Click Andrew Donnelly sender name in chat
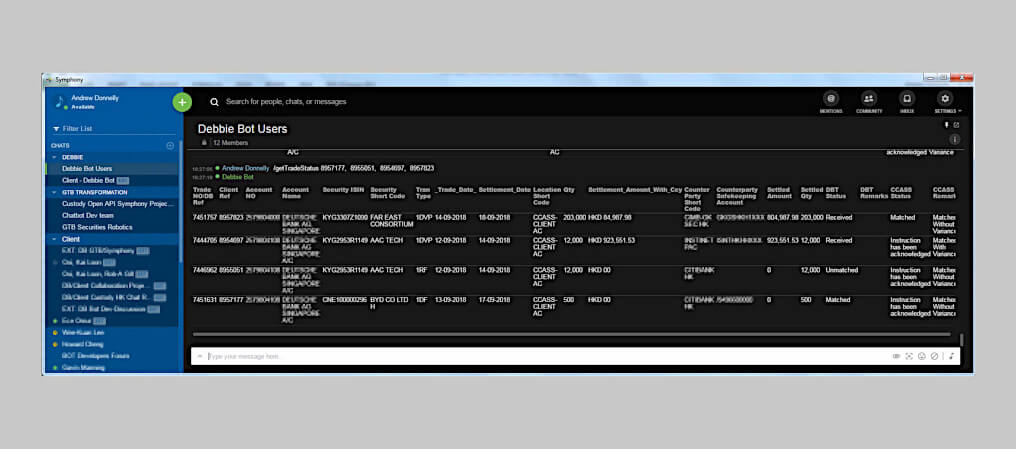 (246, 168)
